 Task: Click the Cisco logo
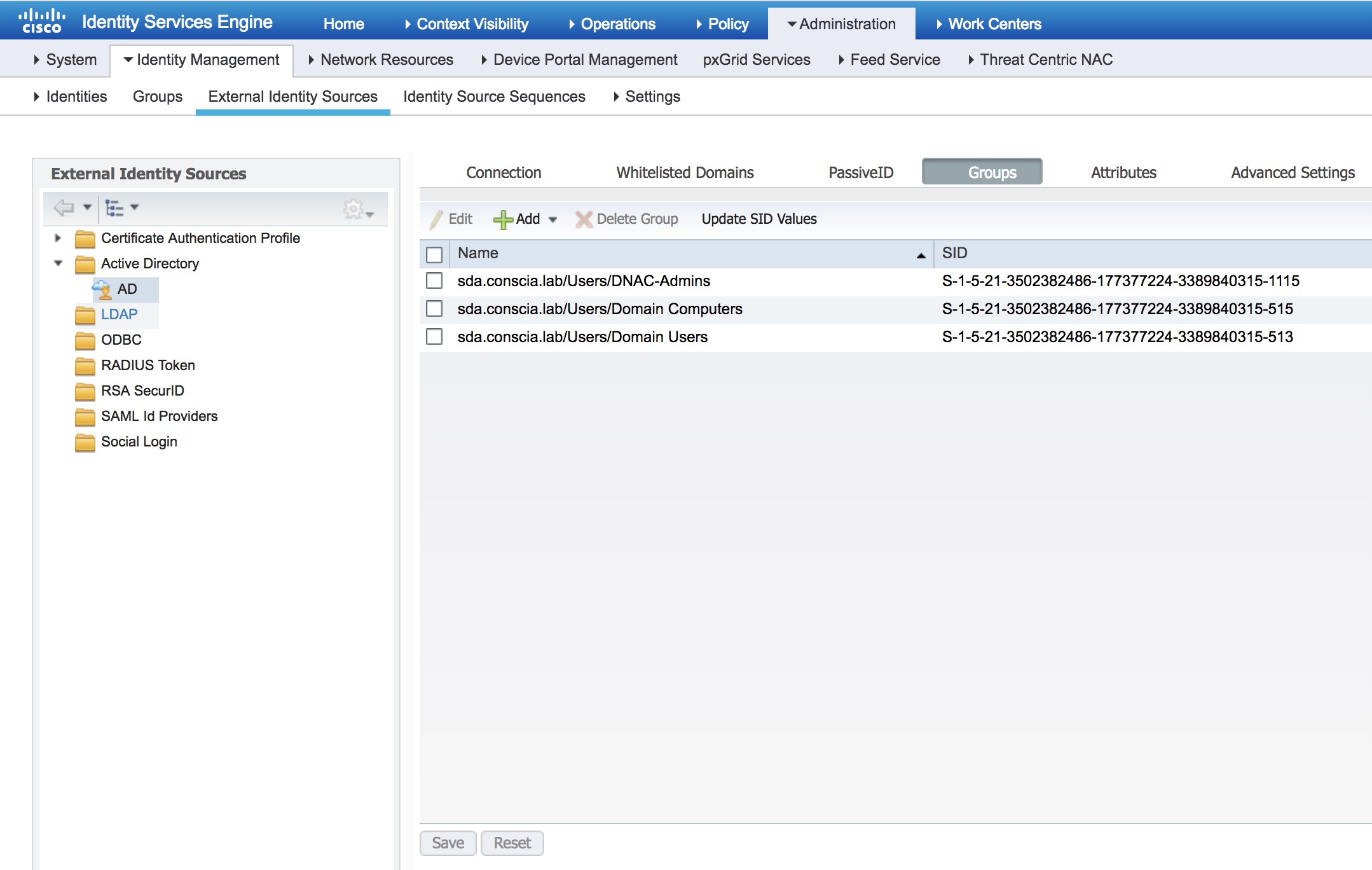pyautogui.click(x=42, y=21)
